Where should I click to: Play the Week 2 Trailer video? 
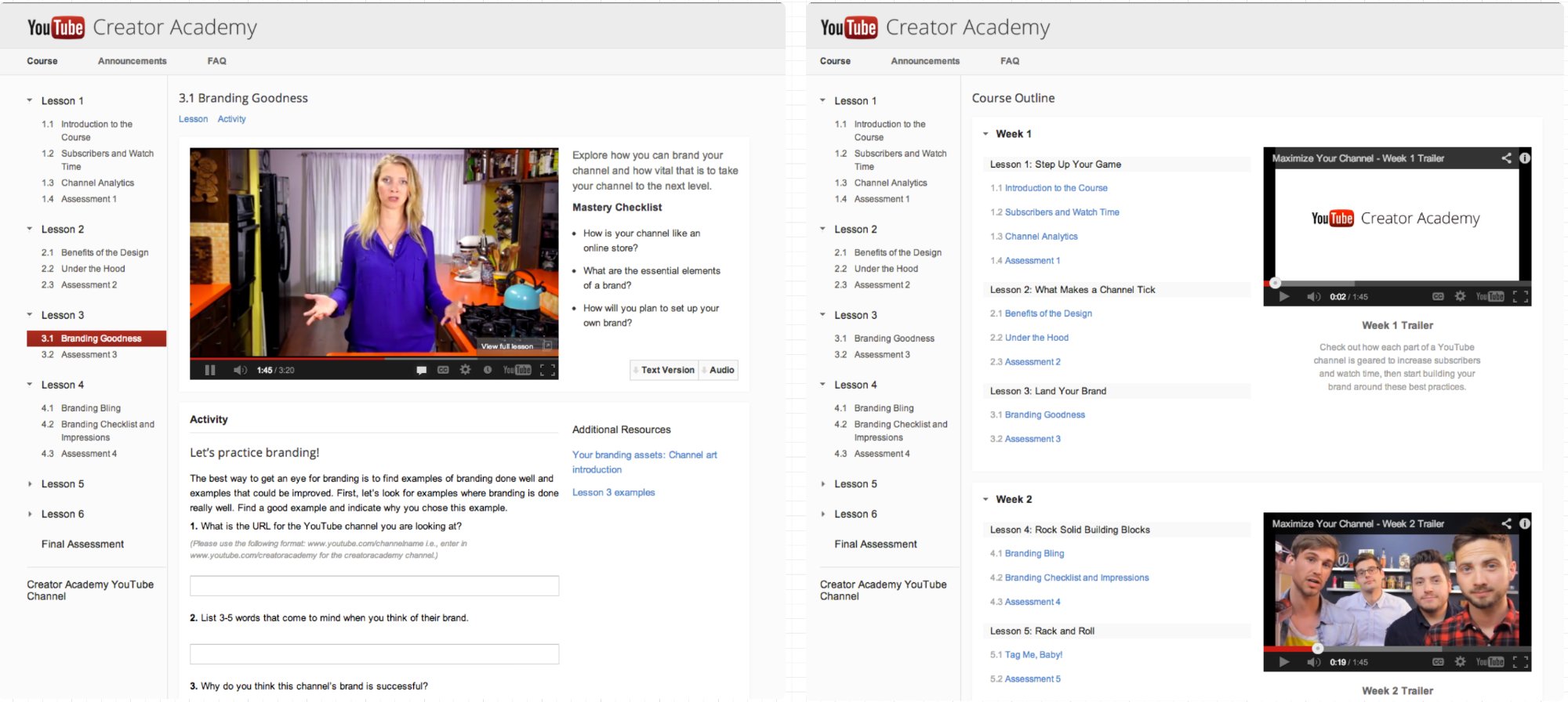click(1283, 662)
